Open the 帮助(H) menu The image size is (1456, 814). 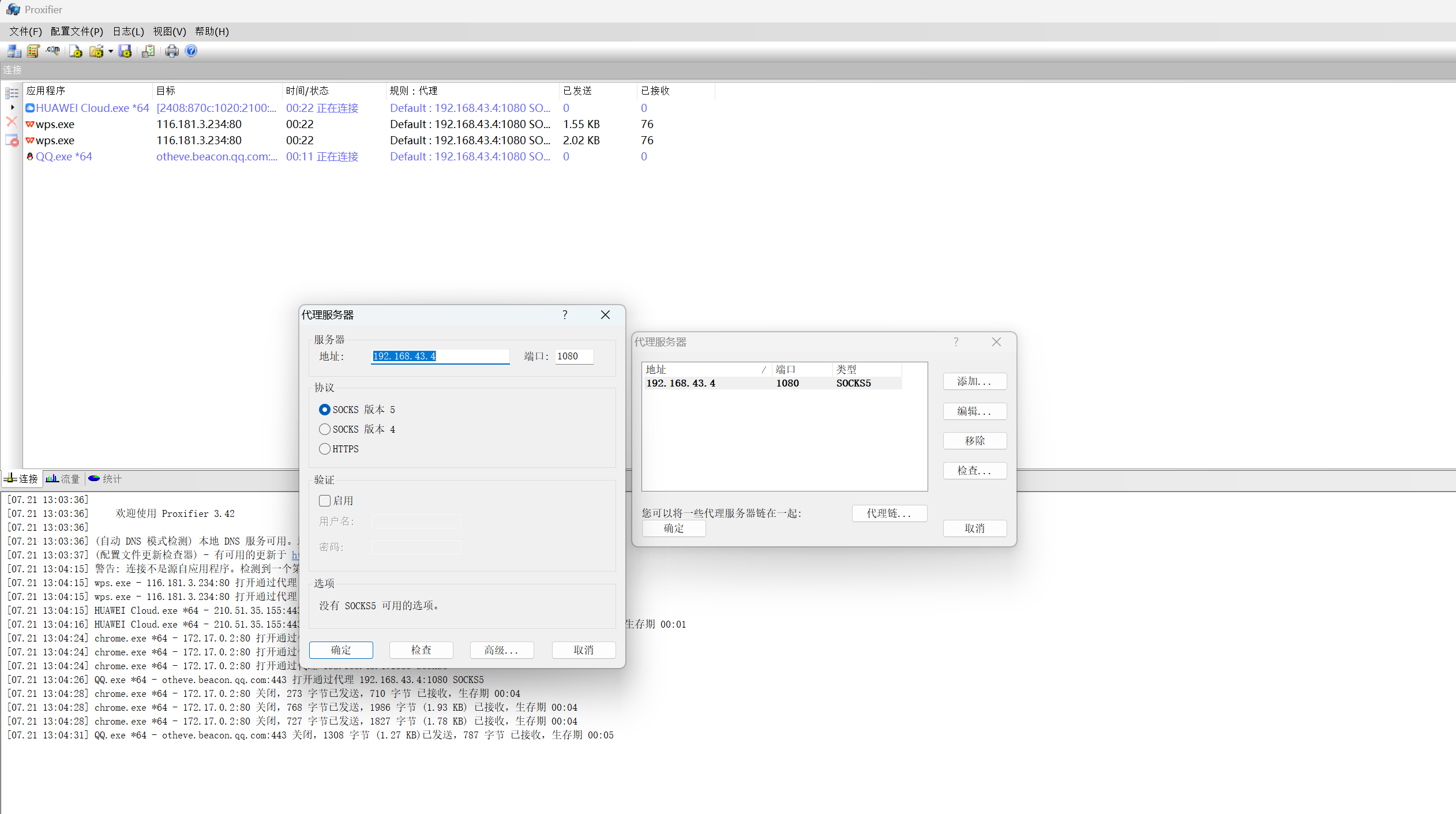[x=212, y=31]
